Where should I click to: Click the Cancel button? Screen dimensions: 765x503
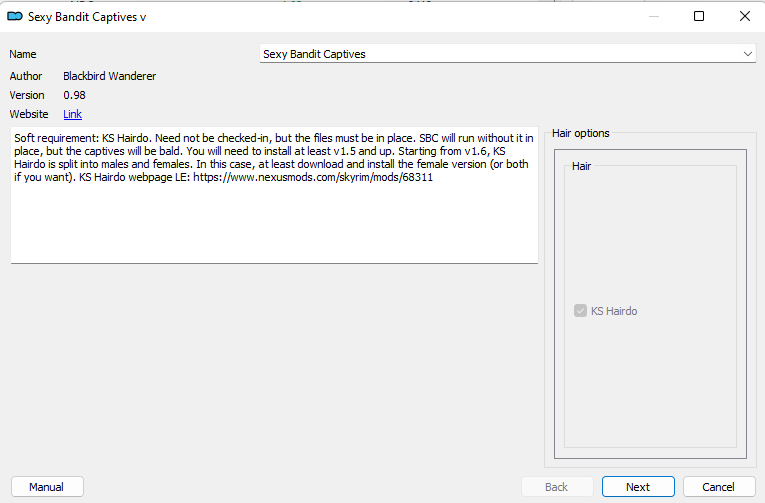[719, 487]
